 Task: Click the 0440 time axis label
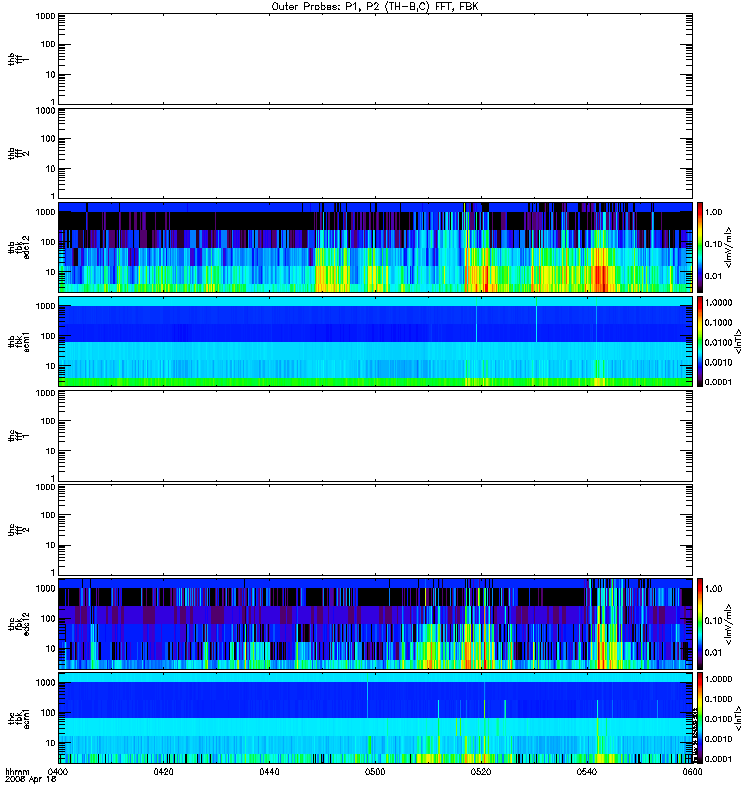269,772
